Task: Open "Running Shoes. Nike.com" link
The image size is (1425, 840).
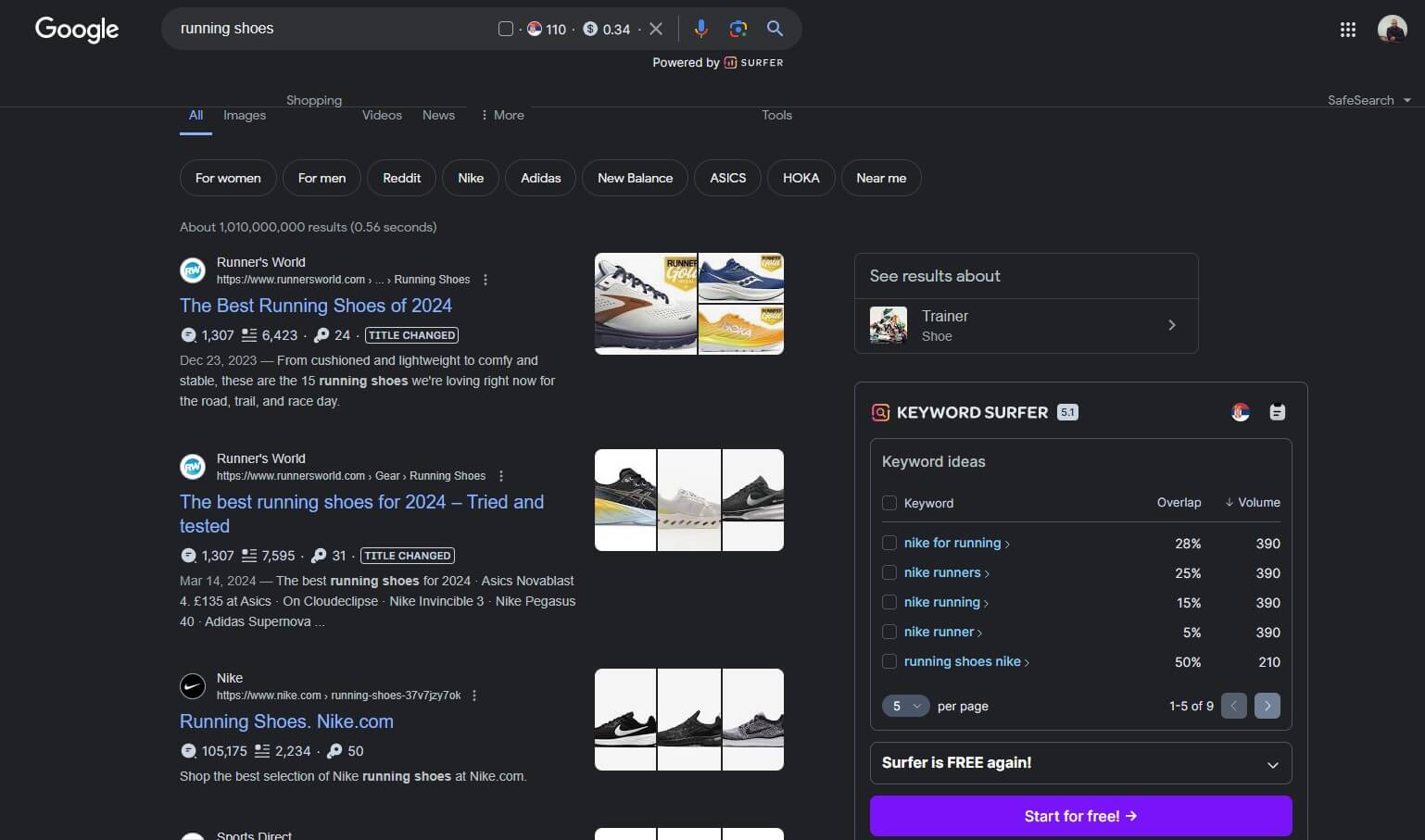Action: 286,721
